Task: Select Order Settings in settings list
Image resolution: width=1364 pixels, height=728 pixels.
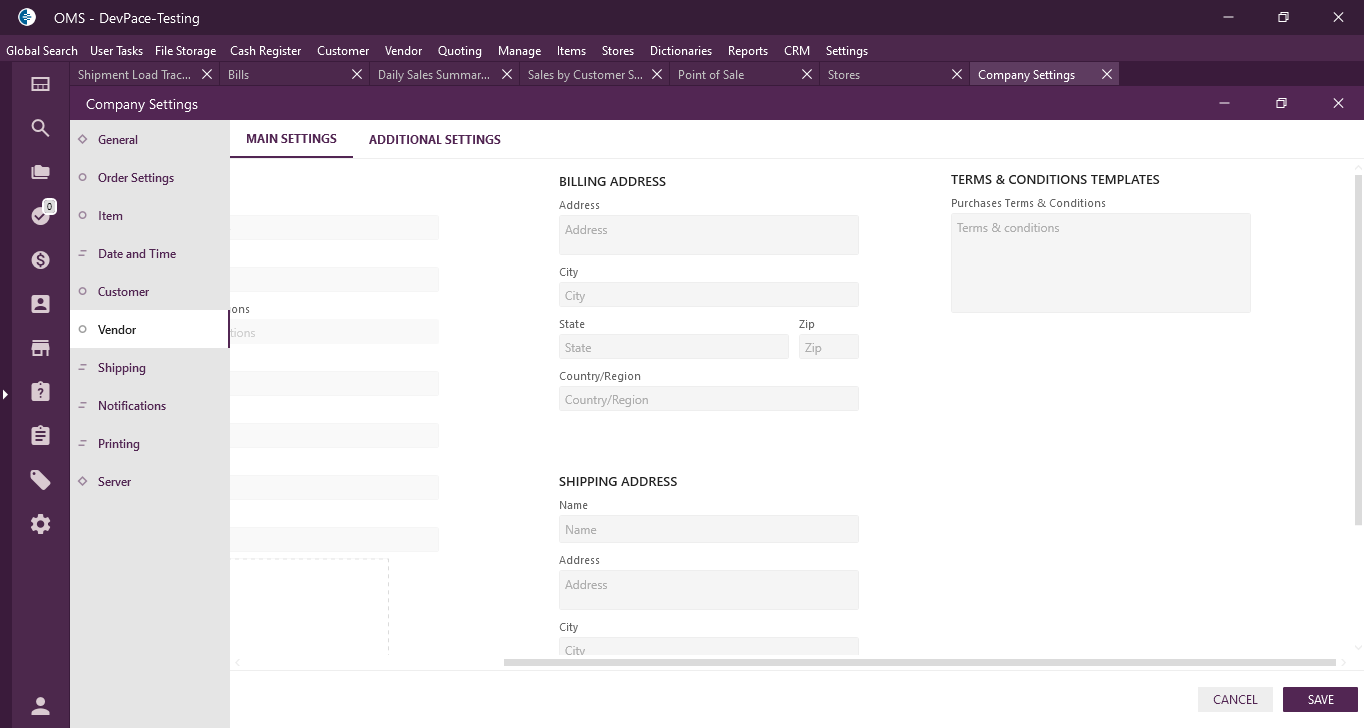Action: [136, 178]
